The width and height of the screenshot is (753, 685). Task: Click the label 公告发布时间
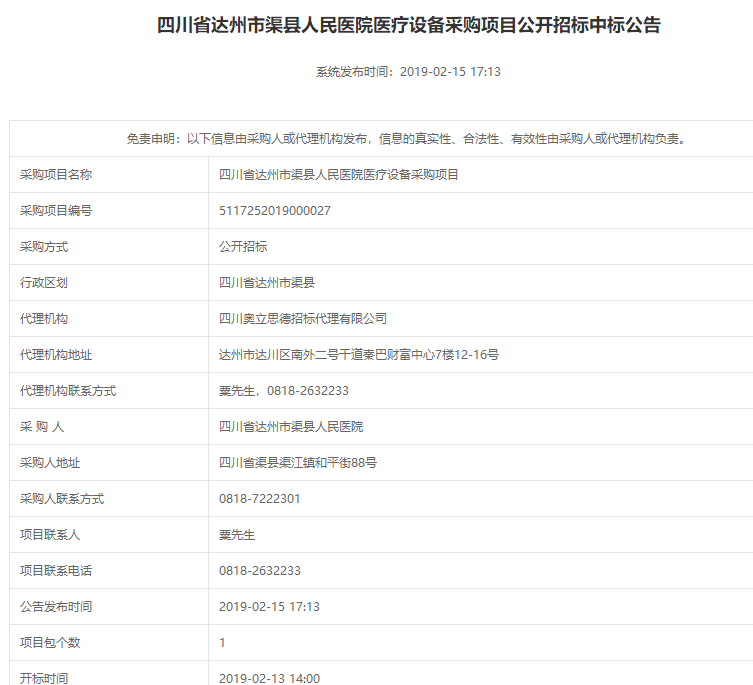click(x=56, y=607)
